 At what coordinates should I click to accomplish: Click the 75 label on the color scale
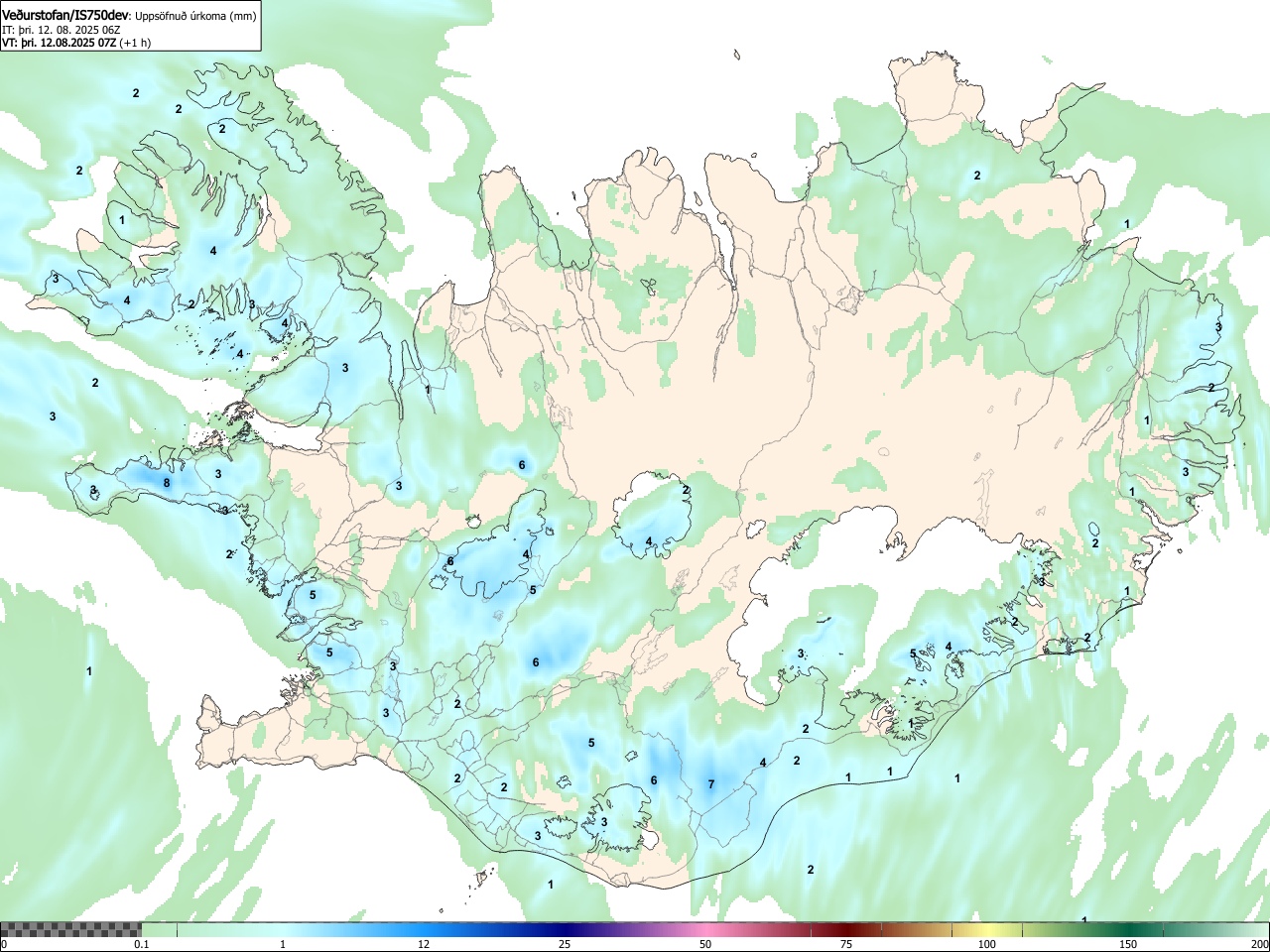click(846, 944)
